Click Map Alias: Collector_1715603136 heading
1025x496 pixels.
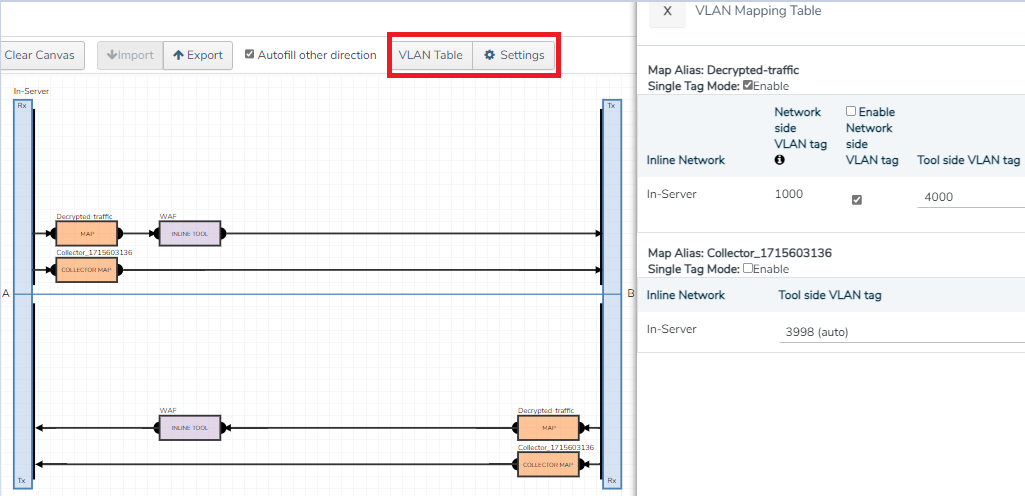pos(739,253)
